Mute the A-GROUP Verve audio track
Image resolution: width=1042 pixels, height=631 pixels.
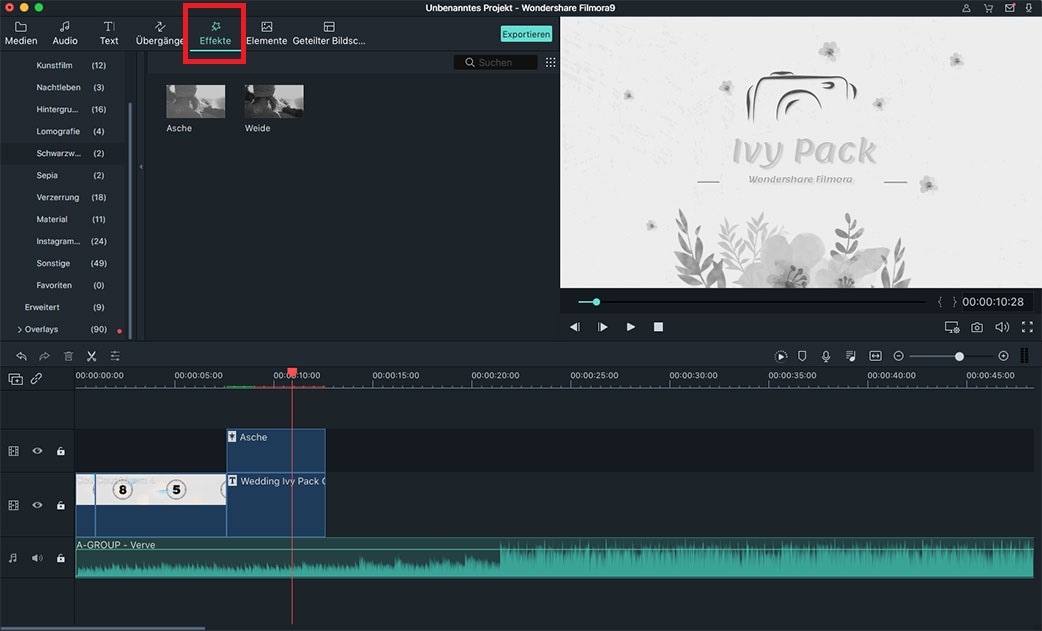point(37,558)
